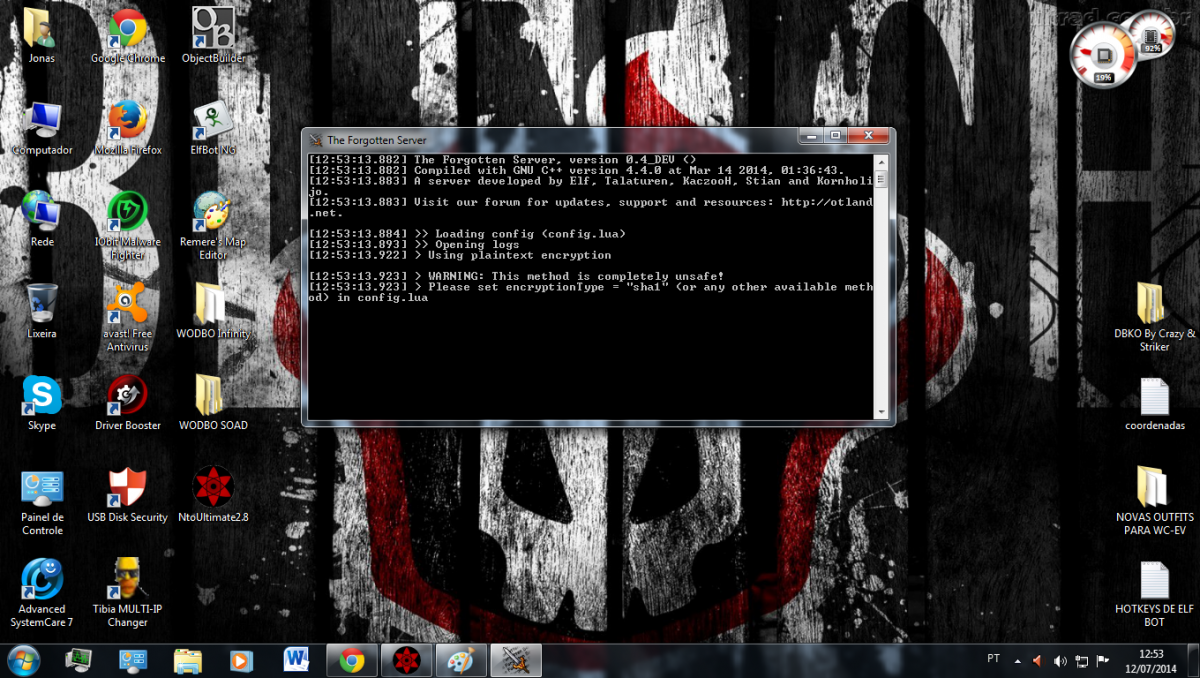This screenshot has height=678, width=1200.
Task: Launch USB Disk Security shortcut
Action: point(128,495)
